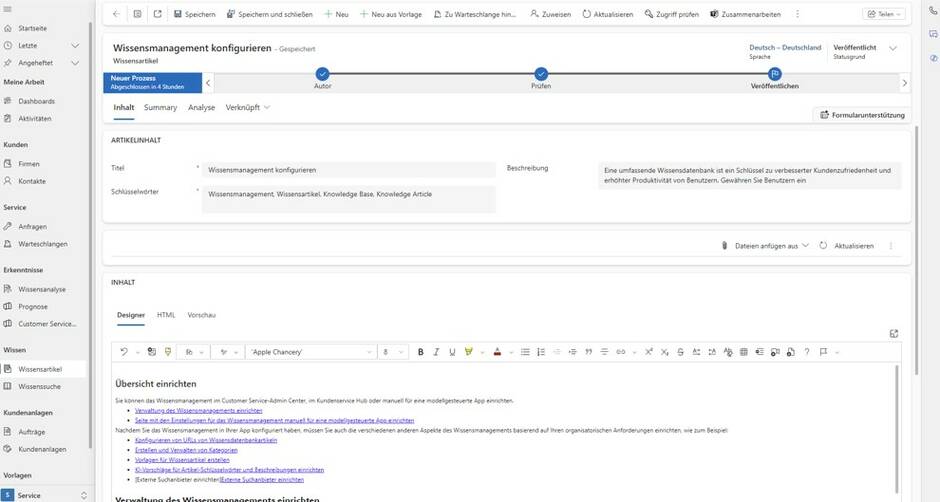Viewport: 940px width, 502px height.
Task: Open Aufträge in sidebar
Action: point(31,432)
